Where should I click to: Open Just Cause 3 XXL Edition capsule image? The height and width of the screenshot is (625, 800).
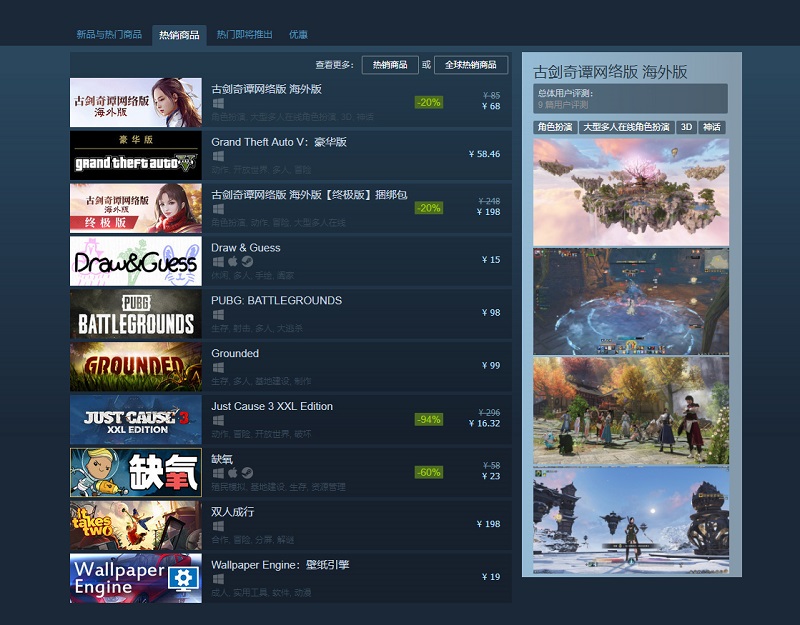pyautogui.click(x=136, y=420)
